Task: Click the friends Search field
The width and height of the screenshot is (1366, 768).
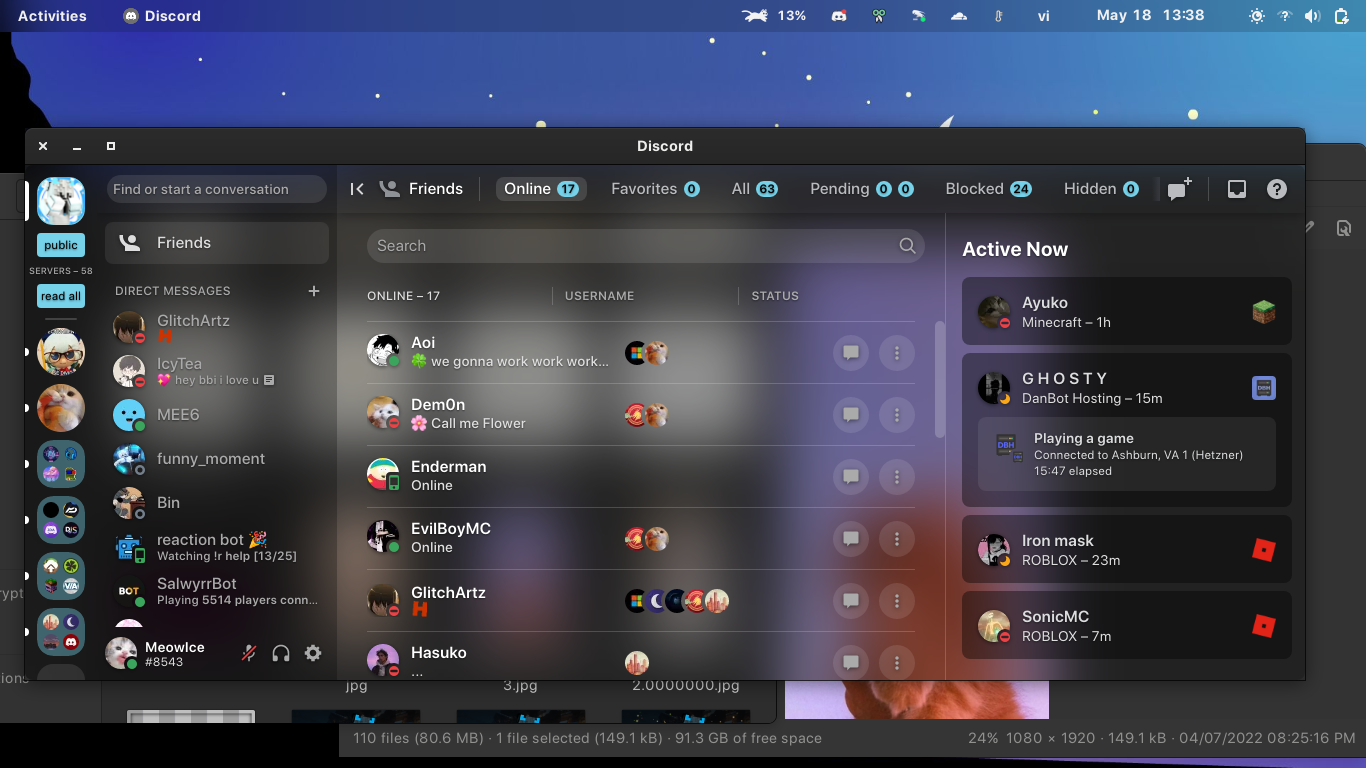Action: 645,245
